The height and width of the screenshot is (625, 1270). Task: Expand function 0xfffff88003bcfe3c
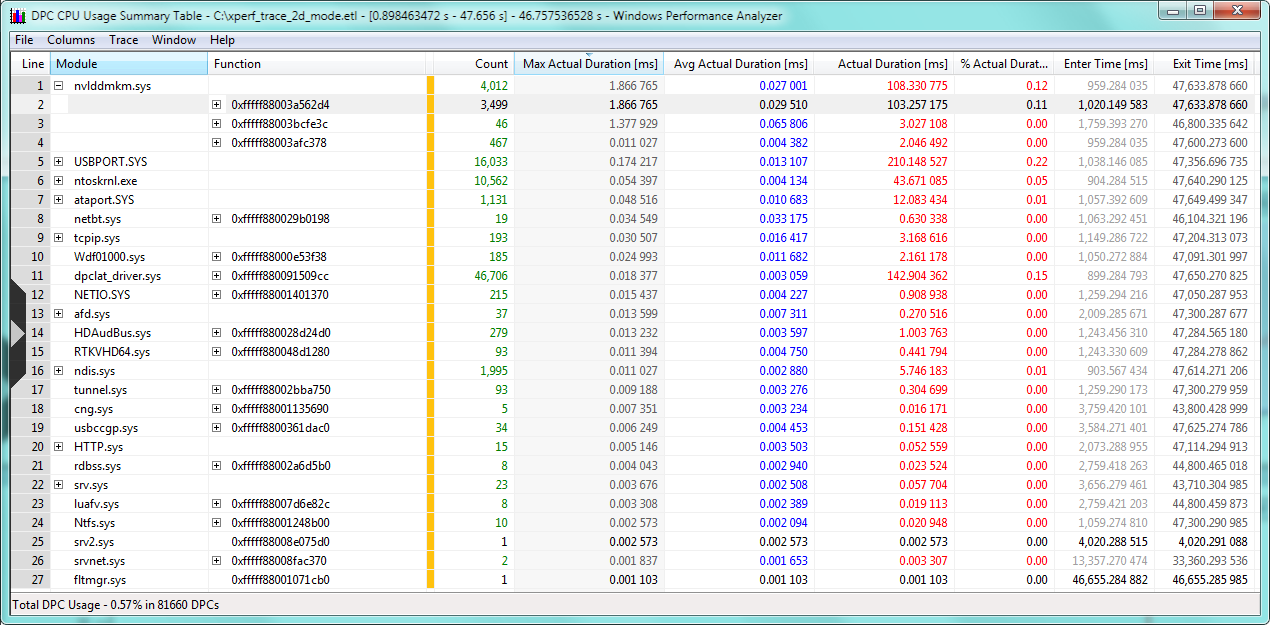216,124
